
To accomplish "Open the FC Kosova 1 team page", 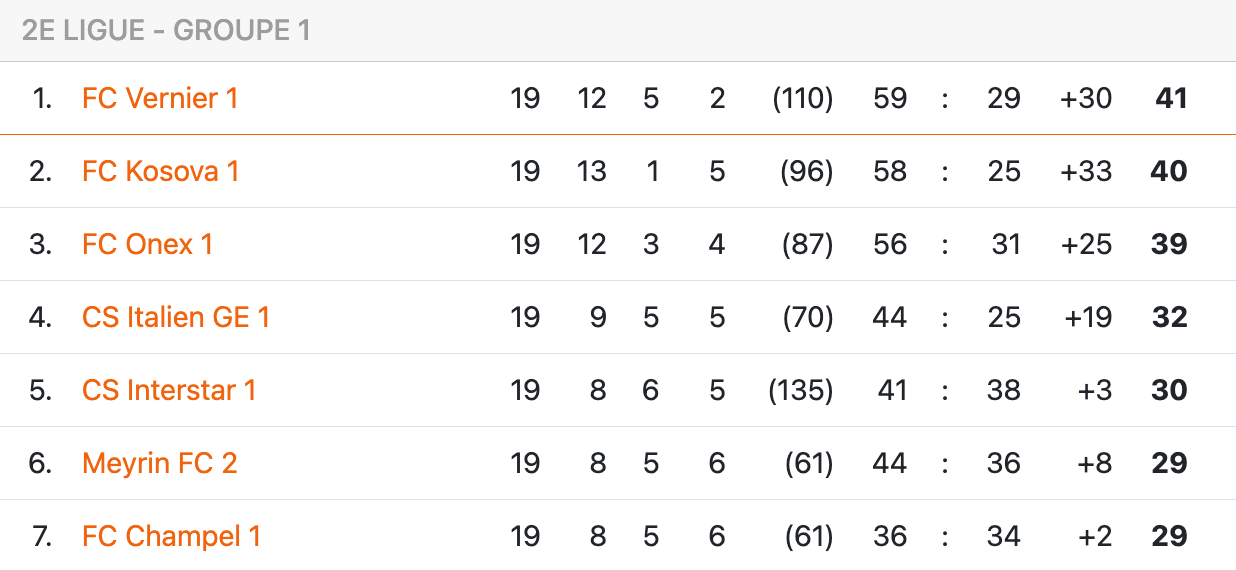I will click(160, 171).
